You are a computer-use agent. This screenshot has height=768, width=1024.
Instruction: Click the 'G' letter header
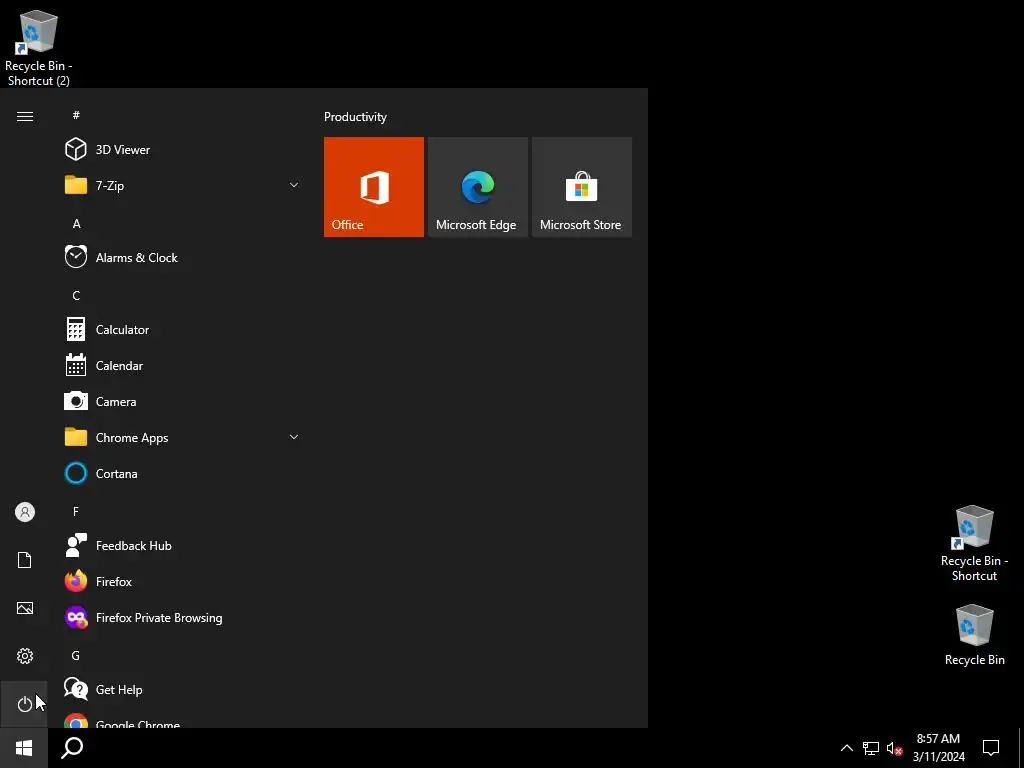tap(76, 655)
